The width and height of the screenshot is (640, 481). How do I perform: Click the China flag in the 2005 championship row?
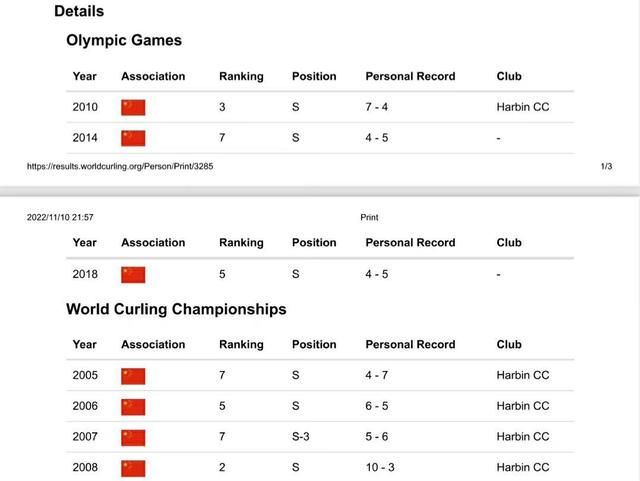[x=133, y=376]
